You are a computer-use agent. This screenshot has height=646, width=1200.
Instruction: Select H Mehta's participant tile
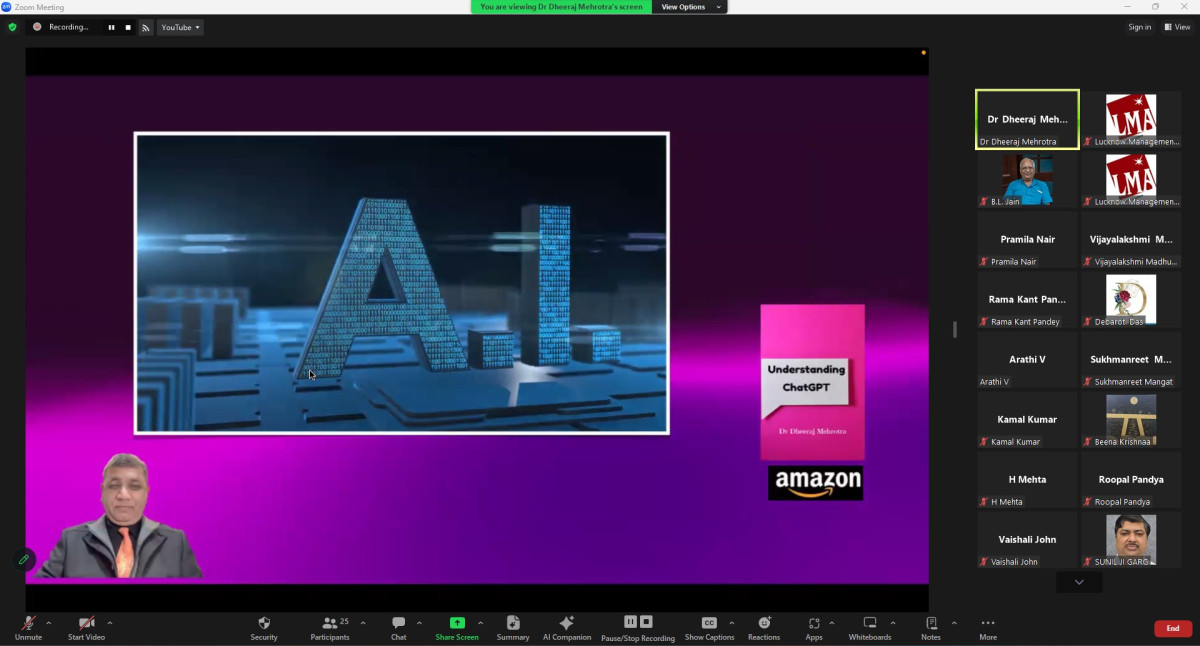tap(1027, 480)
